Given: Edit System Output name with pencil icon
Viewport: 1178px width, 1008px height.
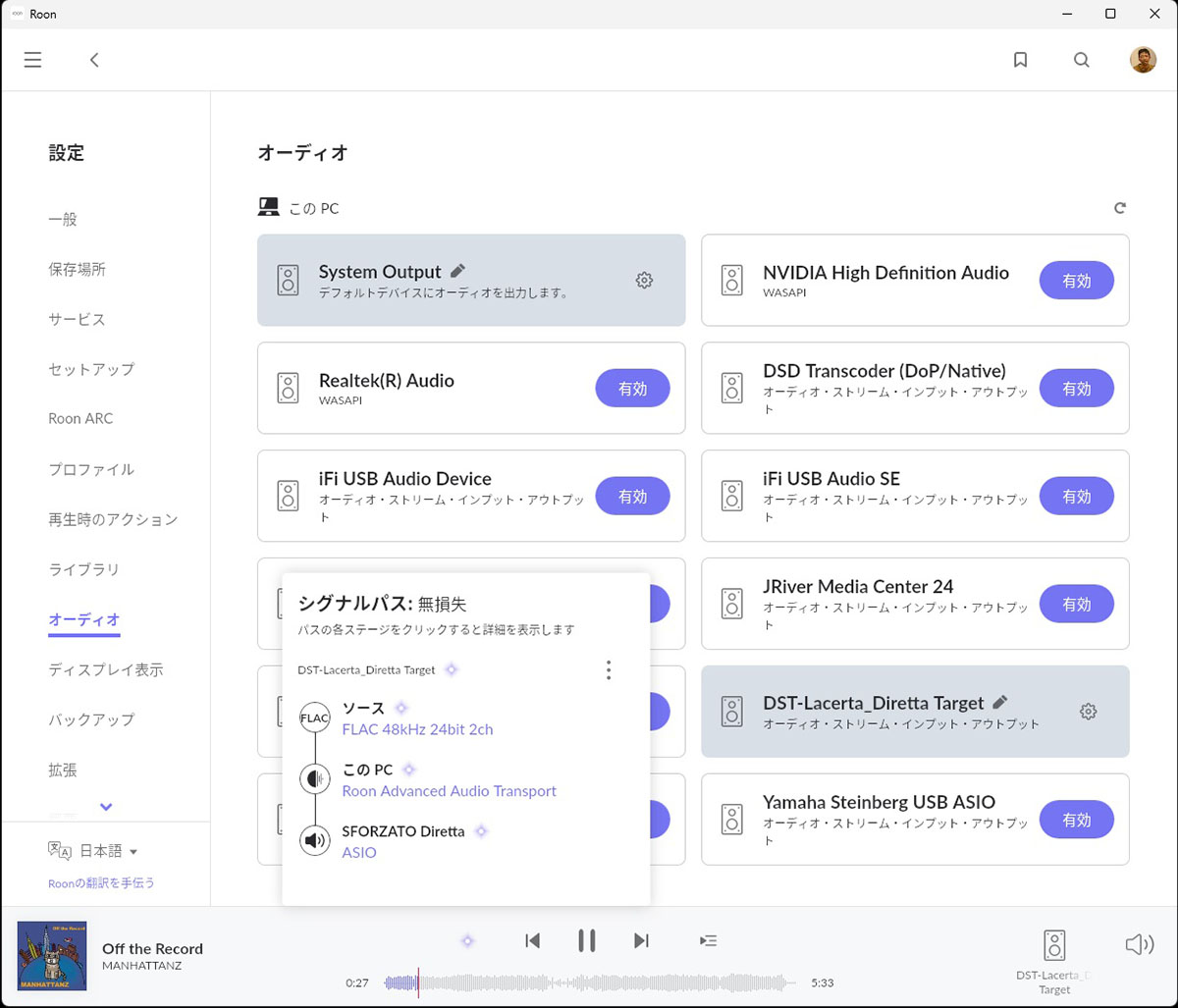Looking at the screenshot, I should coord(457,271).
